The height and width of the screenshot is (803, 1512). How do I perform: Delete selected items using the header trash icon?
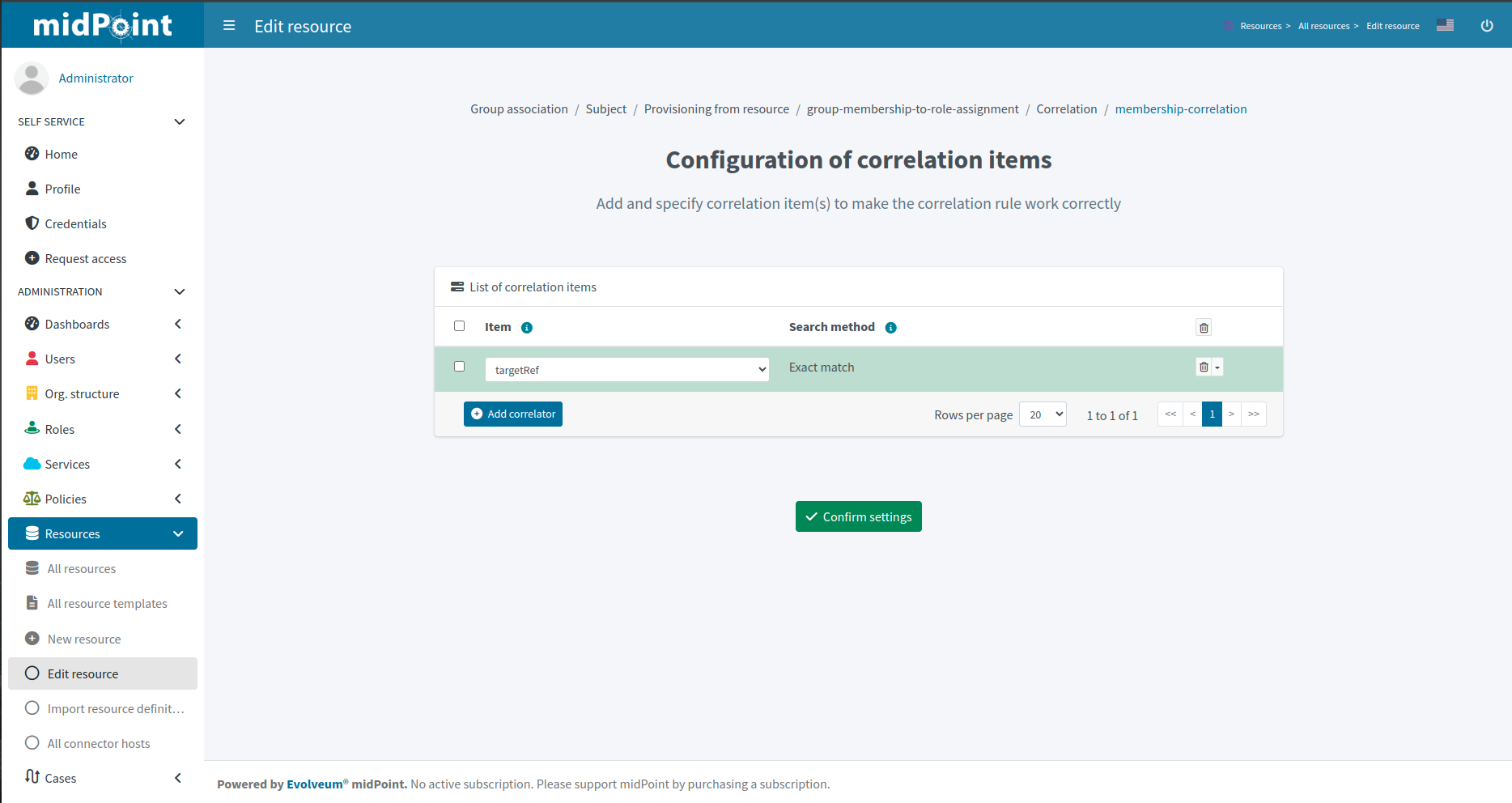tap(1204, 327)
